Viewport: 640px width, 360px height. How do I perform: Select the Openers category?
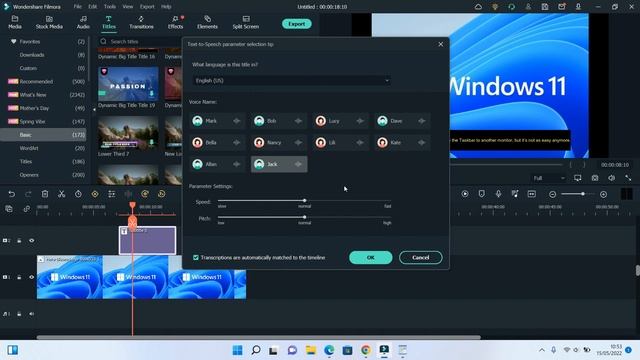tap(46, 175)
